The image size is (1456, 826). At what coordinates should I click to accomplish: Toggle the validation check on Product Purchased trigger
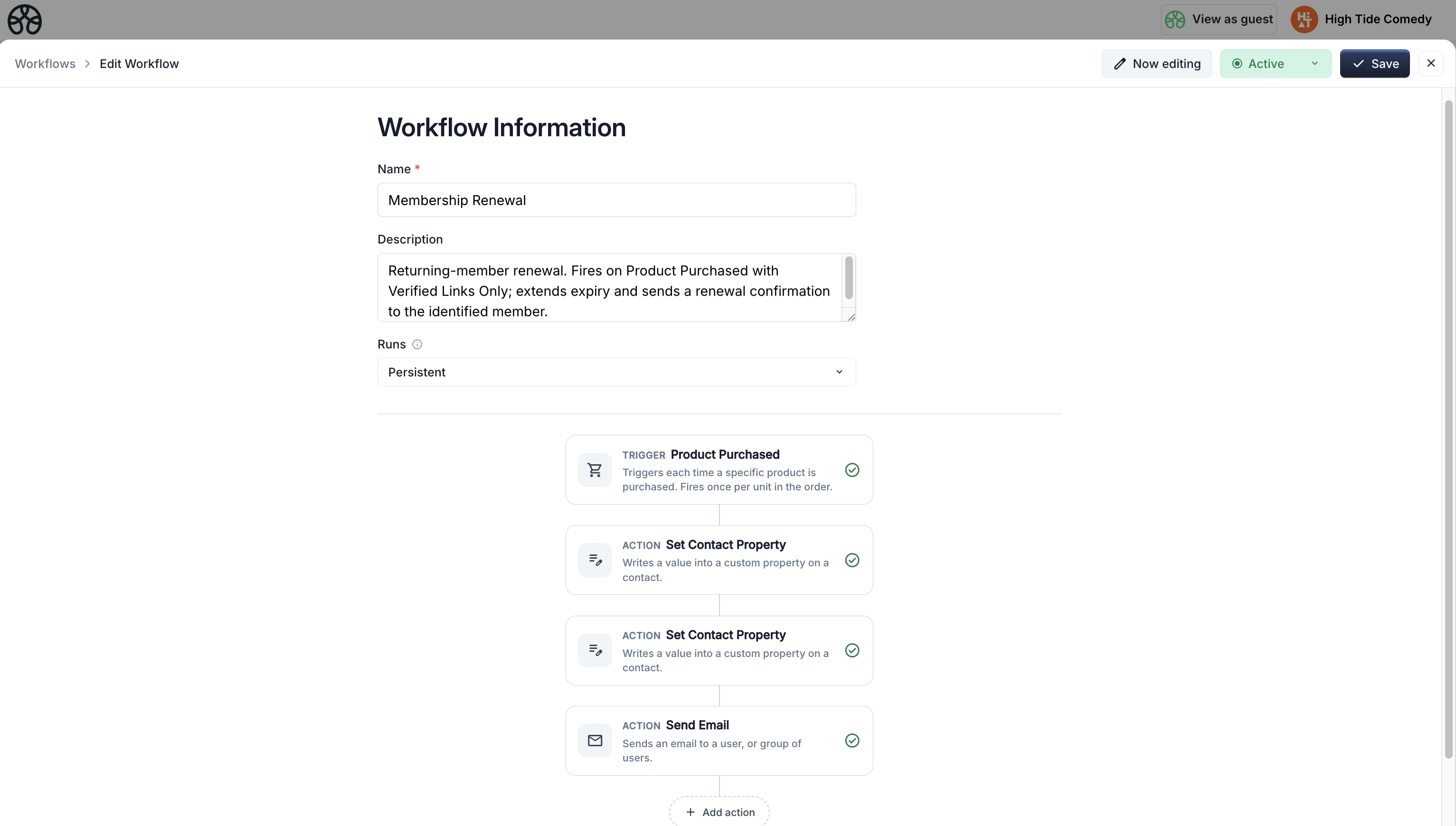click(851, 470)
